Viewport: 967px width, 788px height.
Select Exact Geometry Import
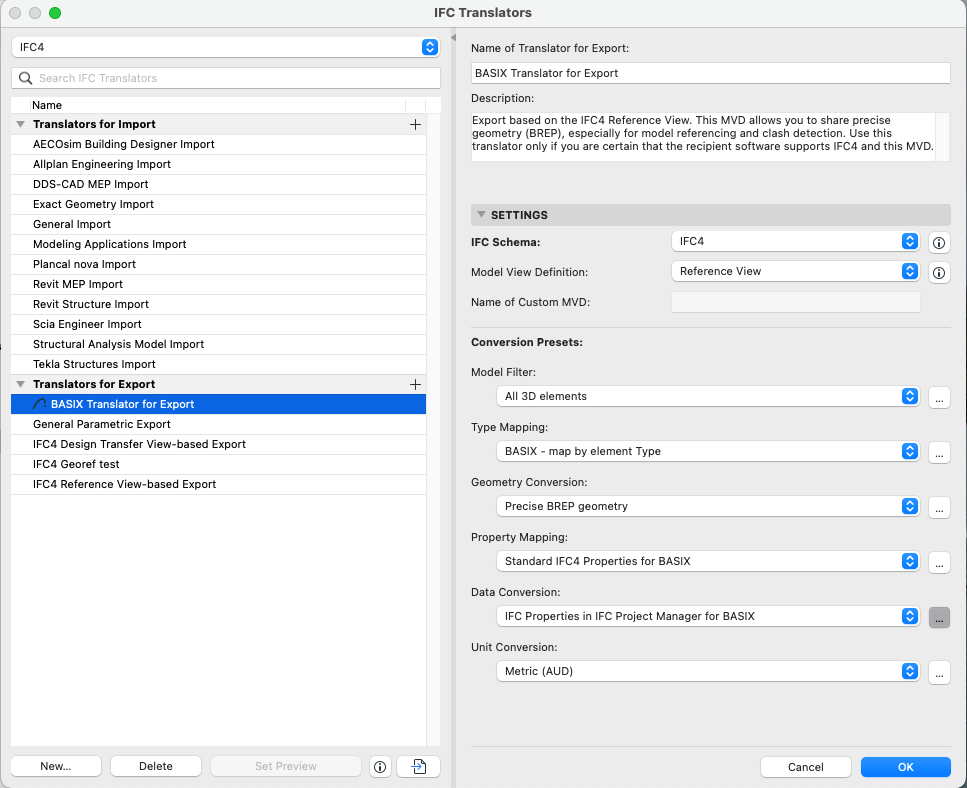click(x=218, y=204)
